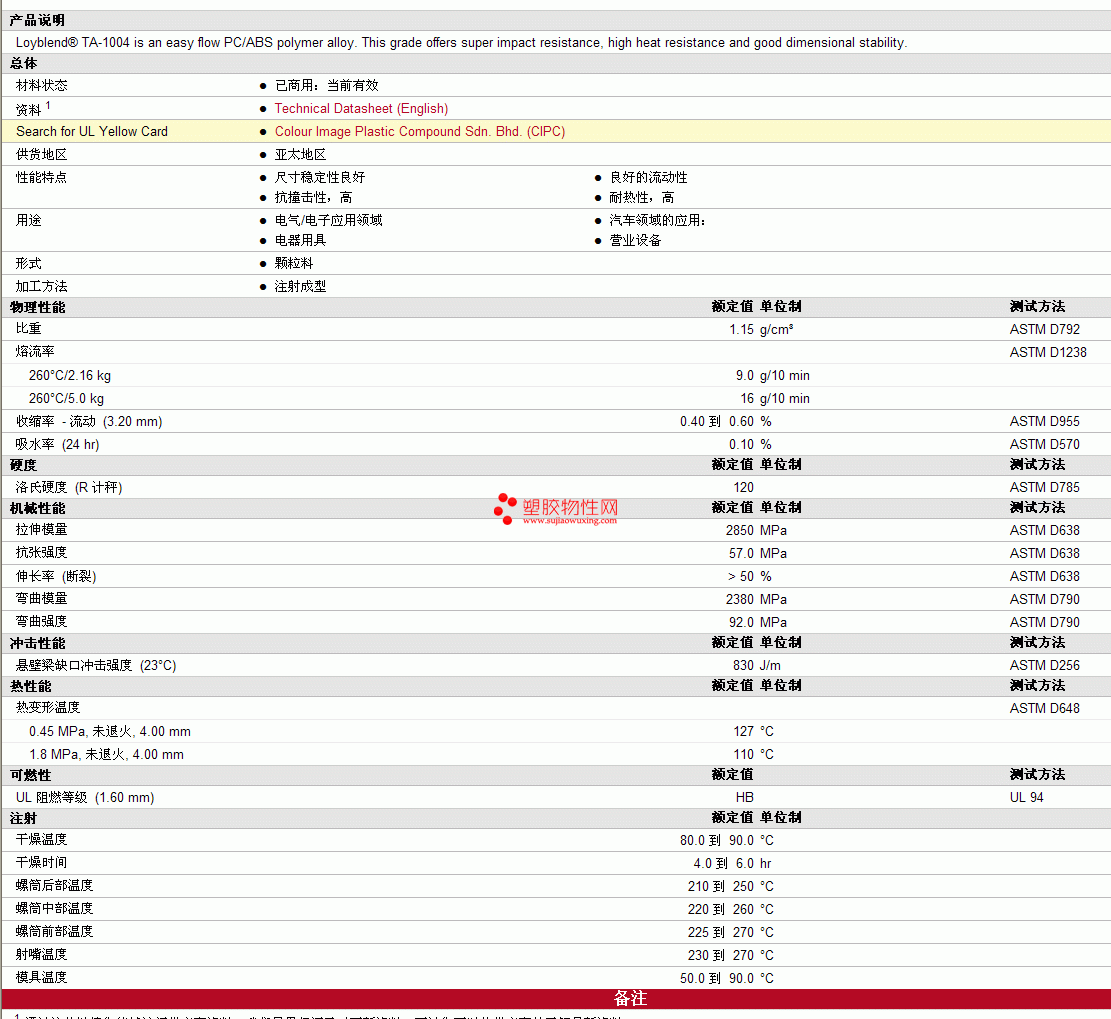Click the 熔流率 row label
The height and width of the screenshot is (1019, 1111).
[35, 352]
